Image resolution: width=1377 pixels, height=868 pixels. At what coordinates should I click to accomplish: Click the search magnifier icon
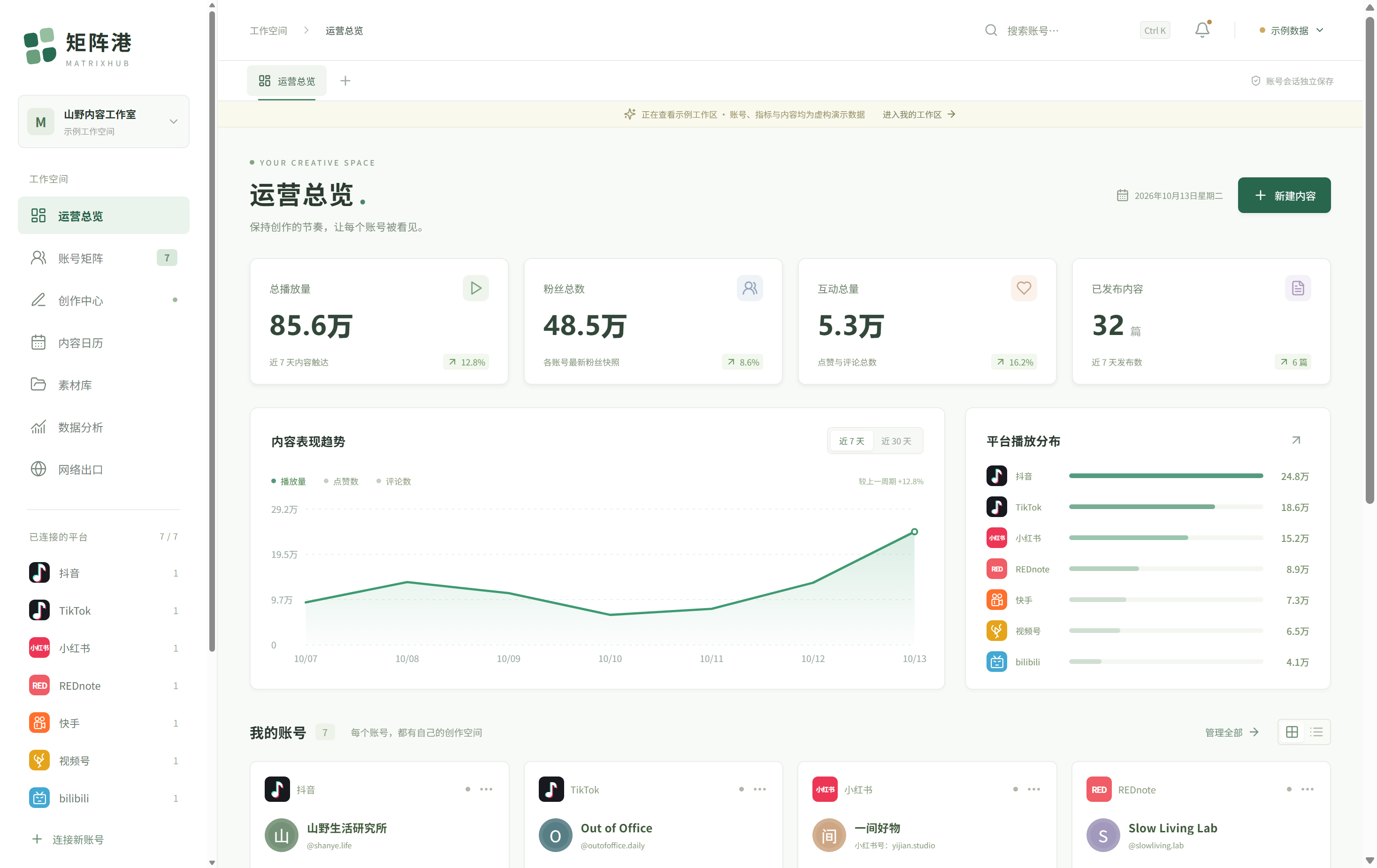991,30
